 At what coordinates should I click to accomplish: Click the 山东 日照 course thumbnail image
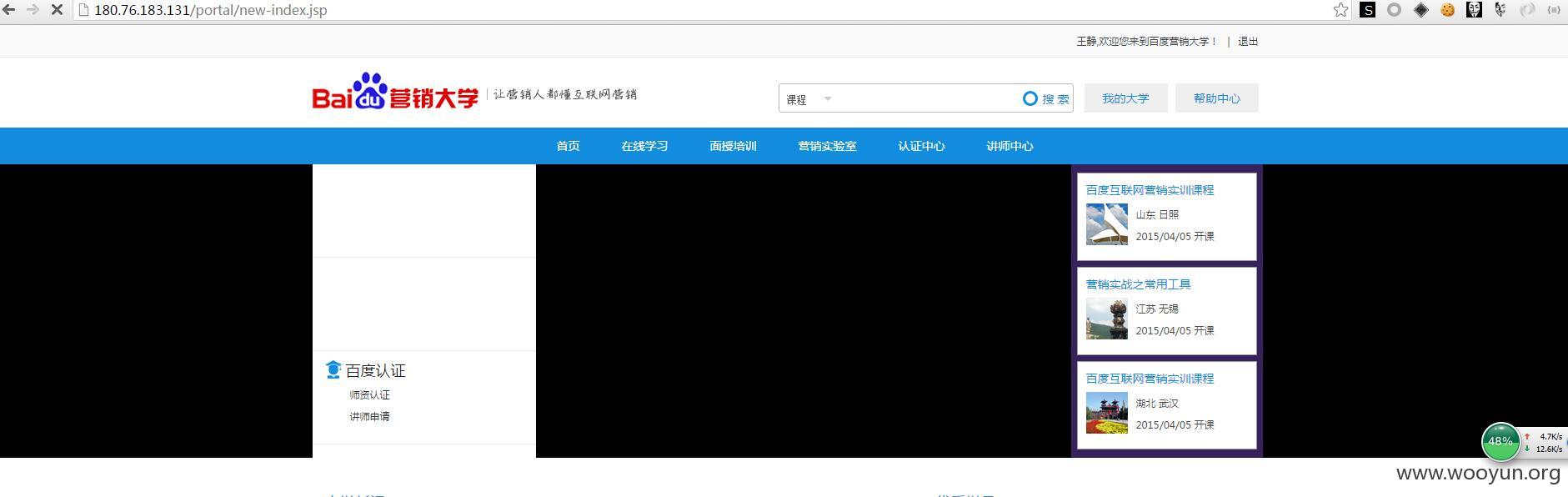(1107, 224)
